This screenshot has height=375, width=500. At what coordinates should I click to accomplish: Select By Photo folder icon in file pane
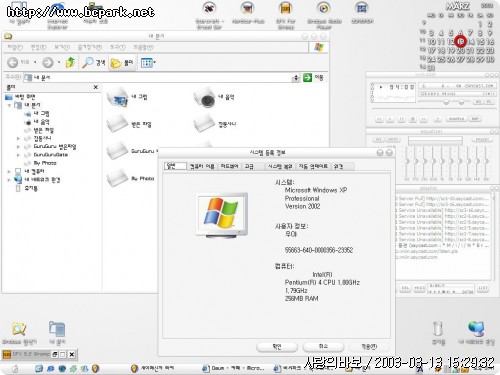pyautogui.click(x=117, y=177)
